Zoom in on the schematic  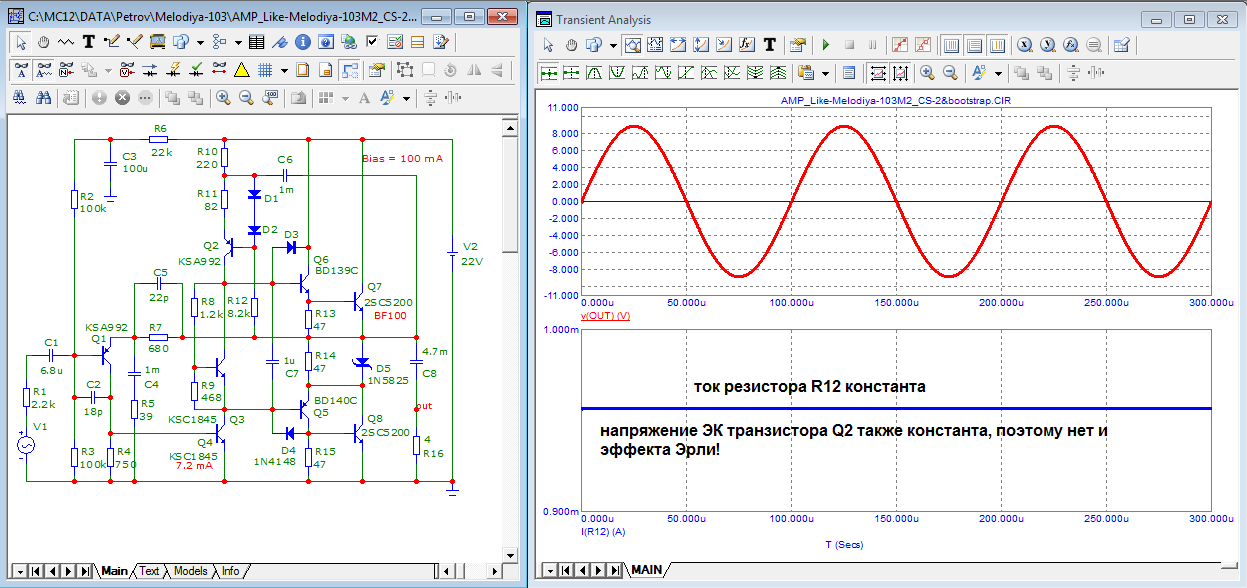pos(222,98)
